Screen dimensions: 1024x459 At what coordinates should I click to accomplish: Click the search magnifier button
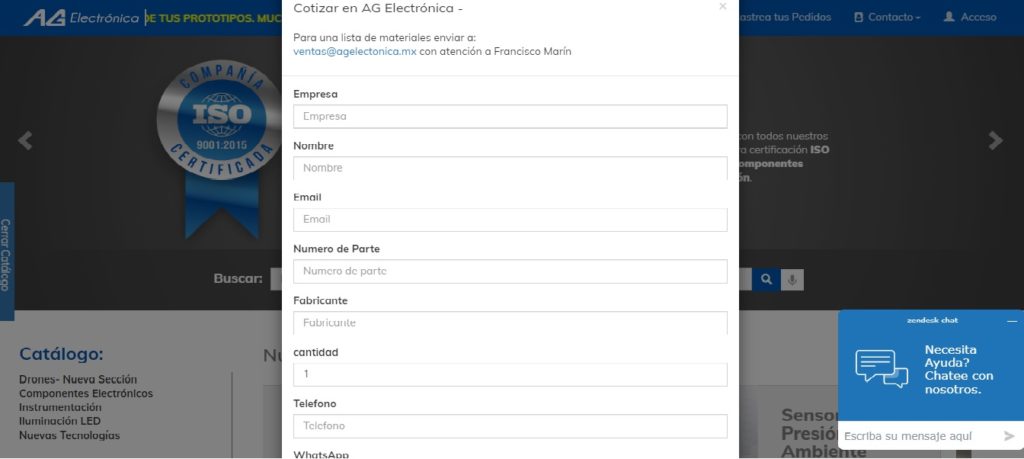pos(767,280)
